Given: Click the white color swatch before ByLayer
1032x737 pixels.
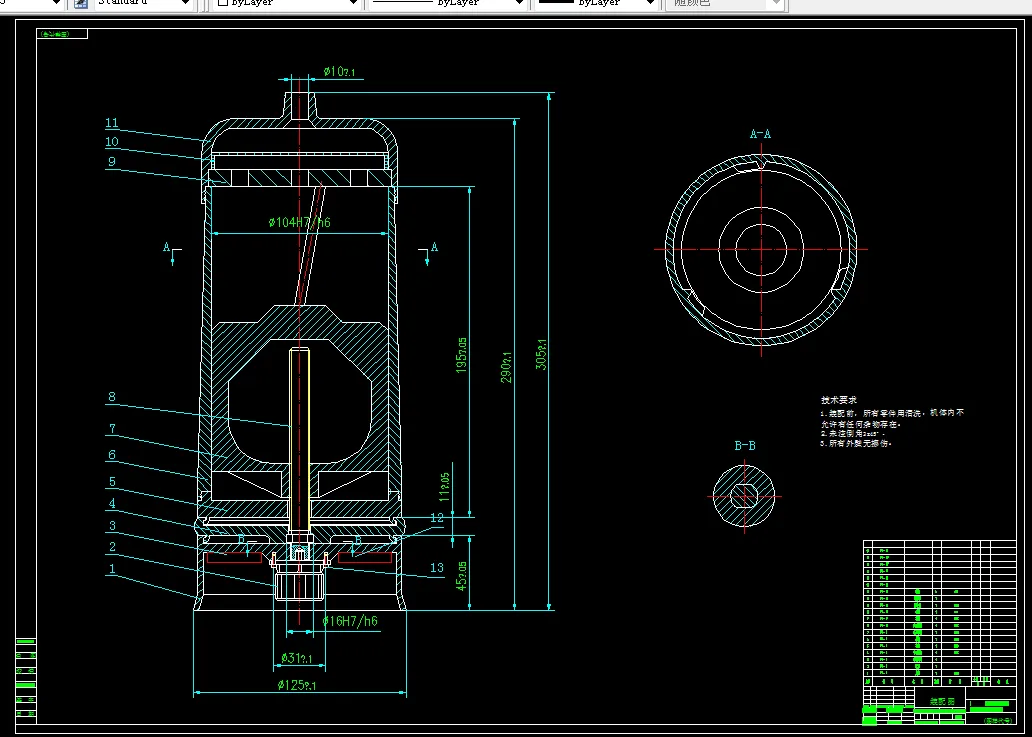Looking at the screenshot, I should click(222, 4).
